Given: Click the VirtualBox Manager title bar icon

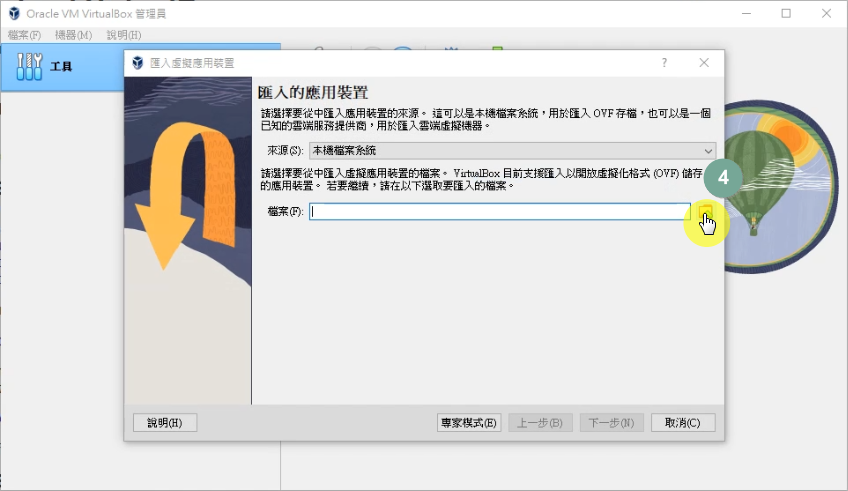Looking at the screenshot, I should [x=14, y=14].
